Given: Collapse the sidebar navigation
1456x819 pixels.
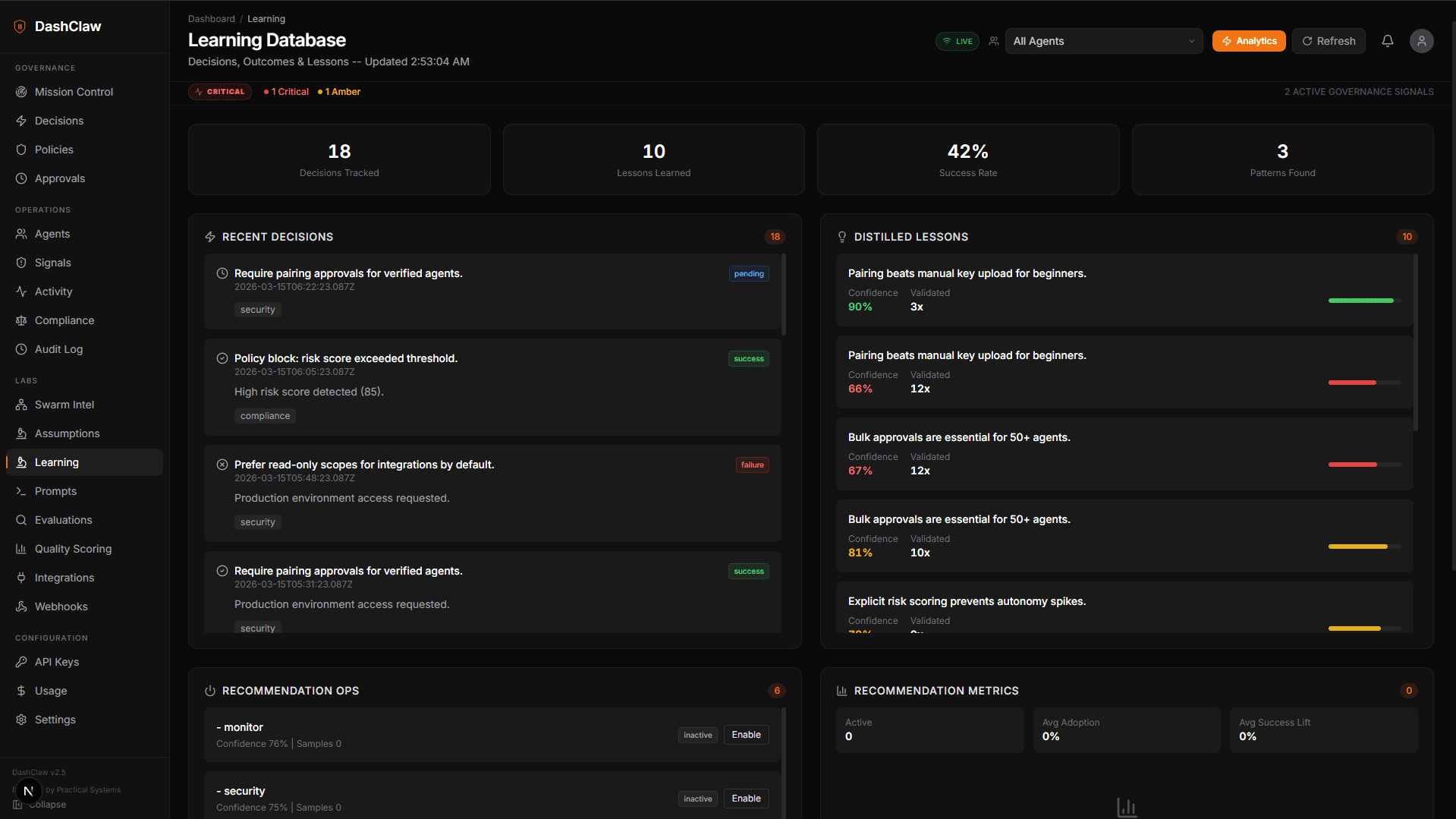Looking at the screenshot, I should [39, 805].
